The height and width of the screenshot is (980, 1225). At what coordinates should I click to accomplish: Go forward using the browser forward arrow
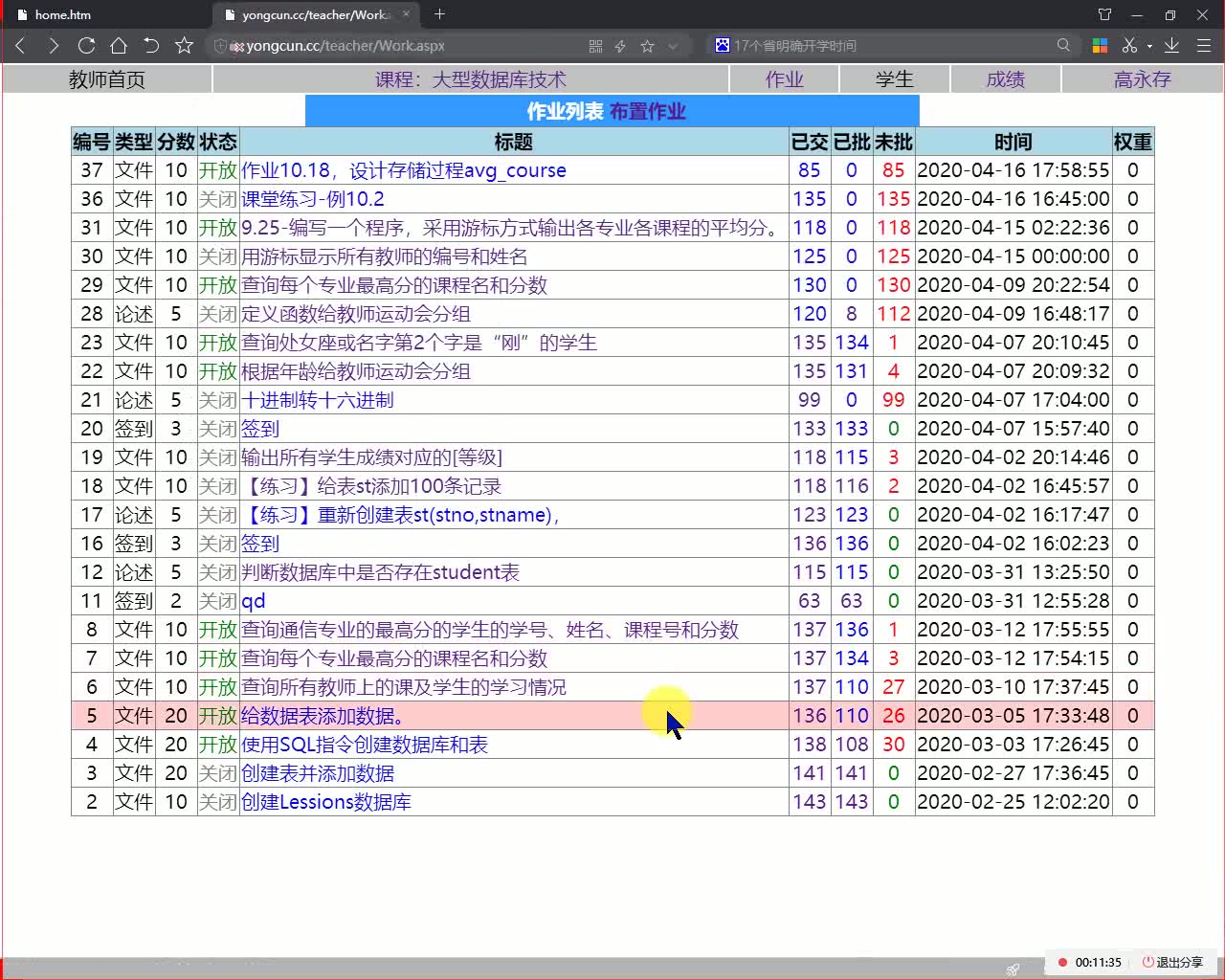click(x=54, y=45)
